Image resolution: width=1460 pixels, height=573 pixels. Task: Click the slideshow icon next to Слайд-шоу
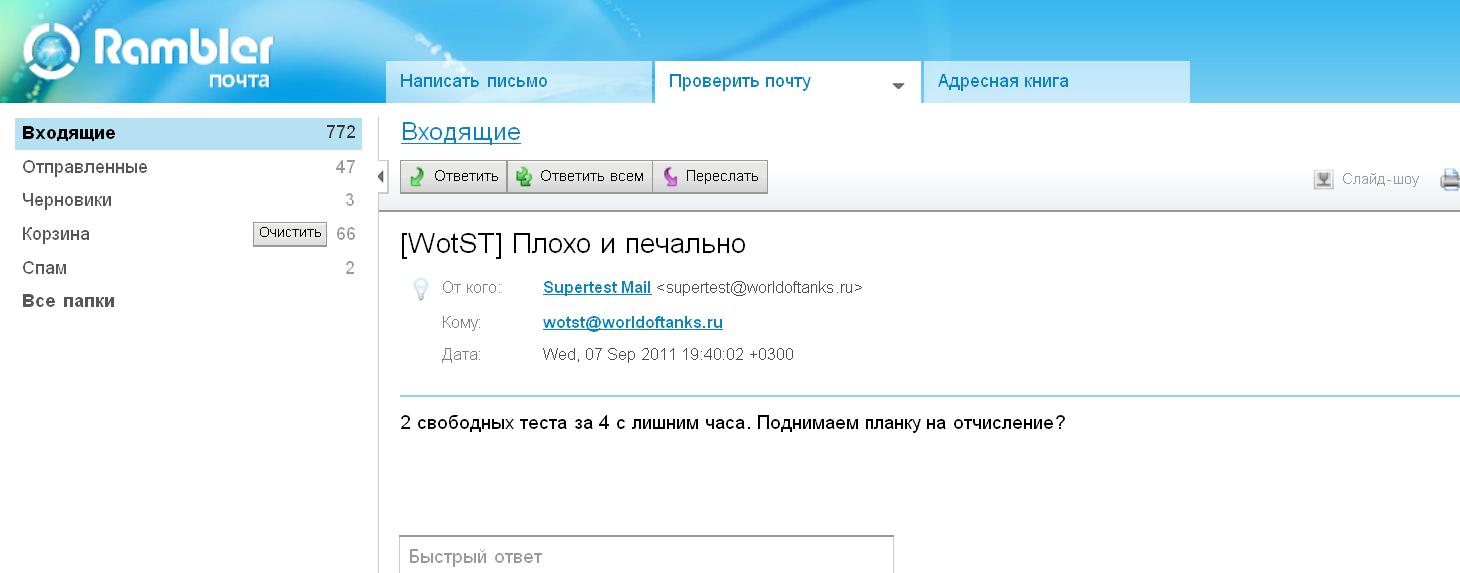pyautogui.click(x=1323, y=180)
